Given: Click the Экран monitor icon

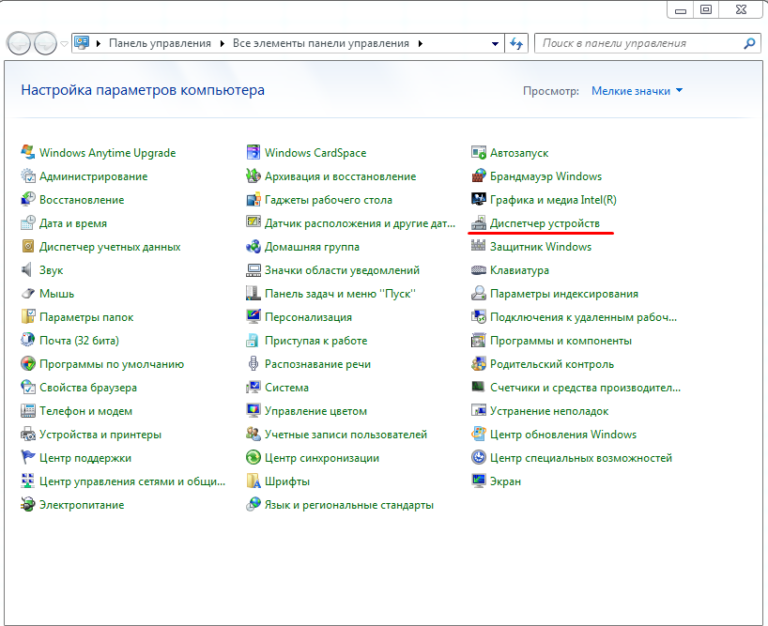Looking at the screenshot, I should point(479,481).
